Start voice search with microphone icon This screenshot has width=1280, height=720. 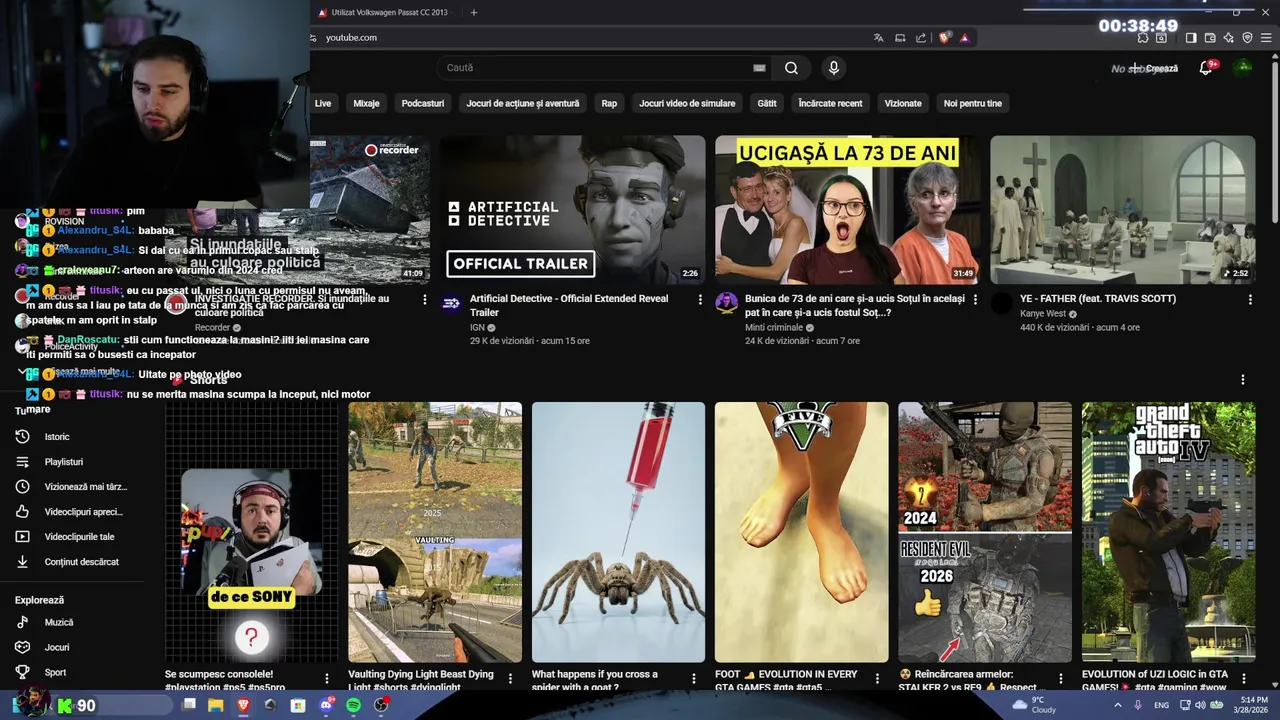833,68
